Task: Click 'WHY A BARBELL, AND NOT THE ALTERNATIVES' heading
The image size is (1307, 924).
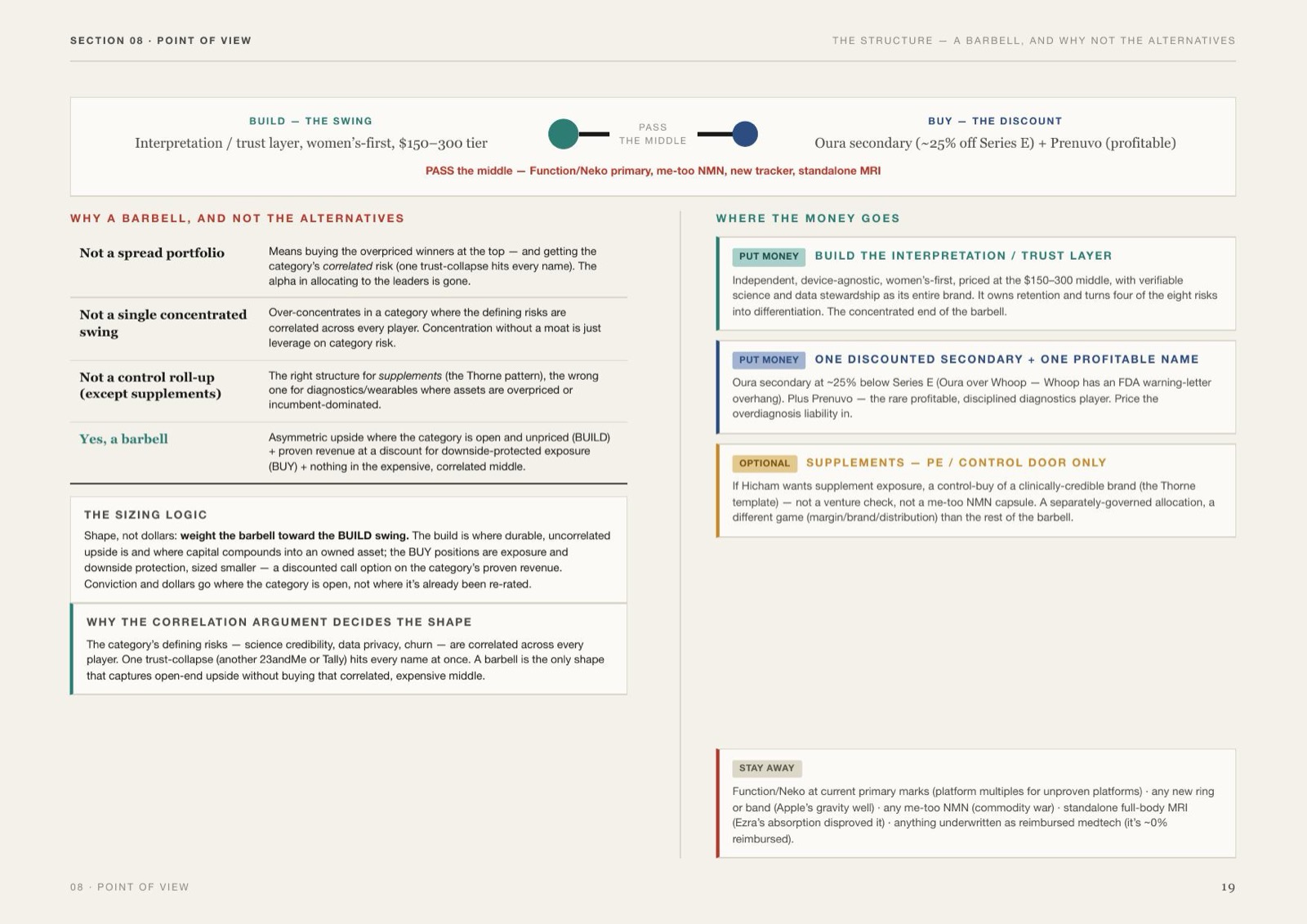Action: [x=237, y=218]
